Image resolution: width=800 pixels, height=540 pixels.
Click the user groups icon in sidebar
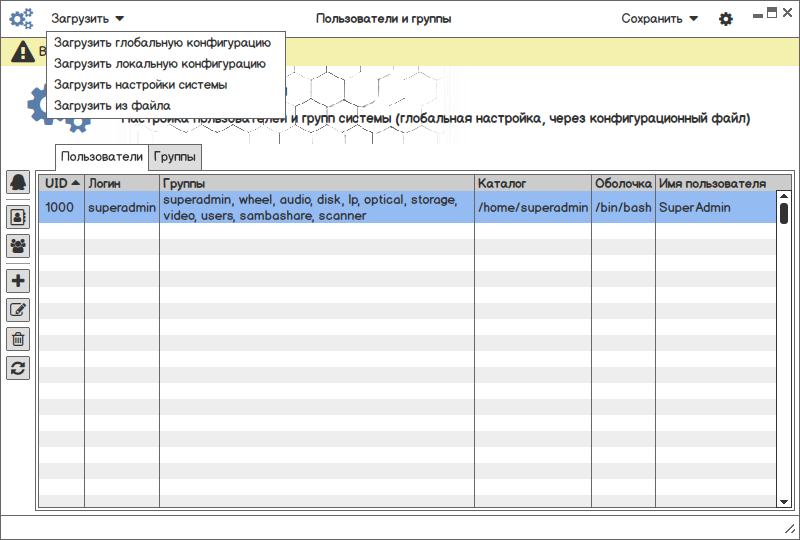(18, 245)
